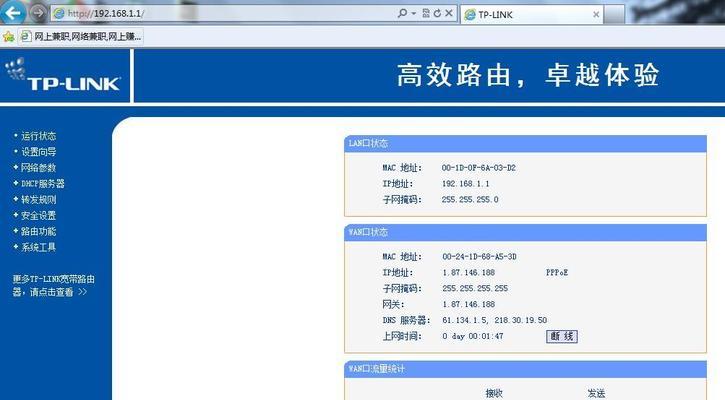
Task: Click the browser Forward arrow button
Action: (38, 13)
